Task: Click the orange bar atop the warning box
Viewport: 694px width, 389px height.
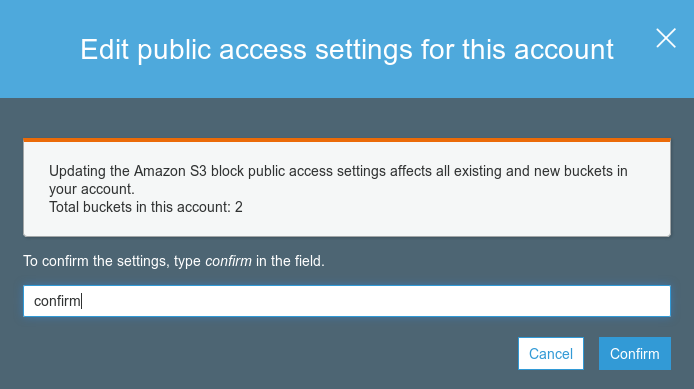Action: pyautogui.click(x=347, y=140)
